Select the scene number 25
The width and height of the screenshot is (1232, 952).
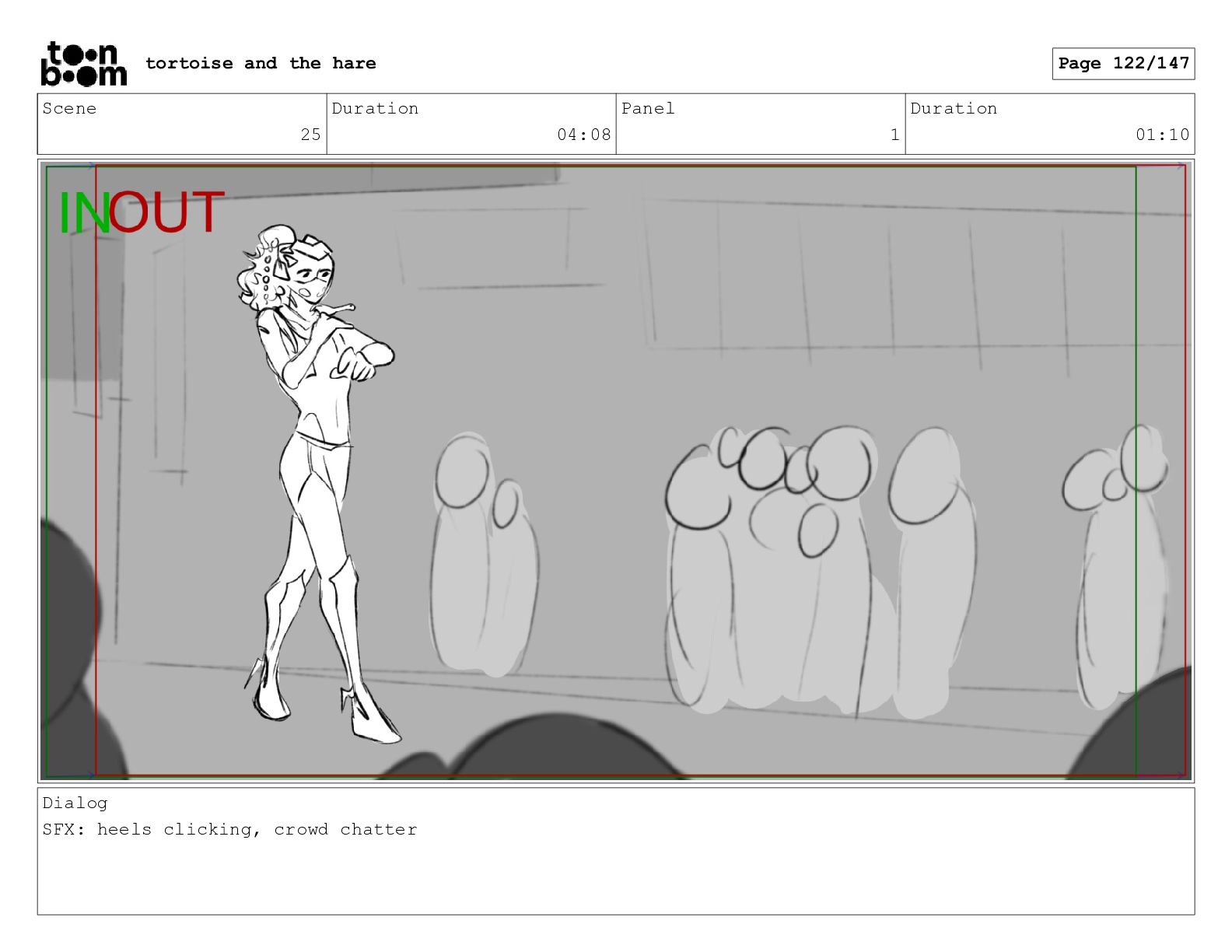(310, 135)
